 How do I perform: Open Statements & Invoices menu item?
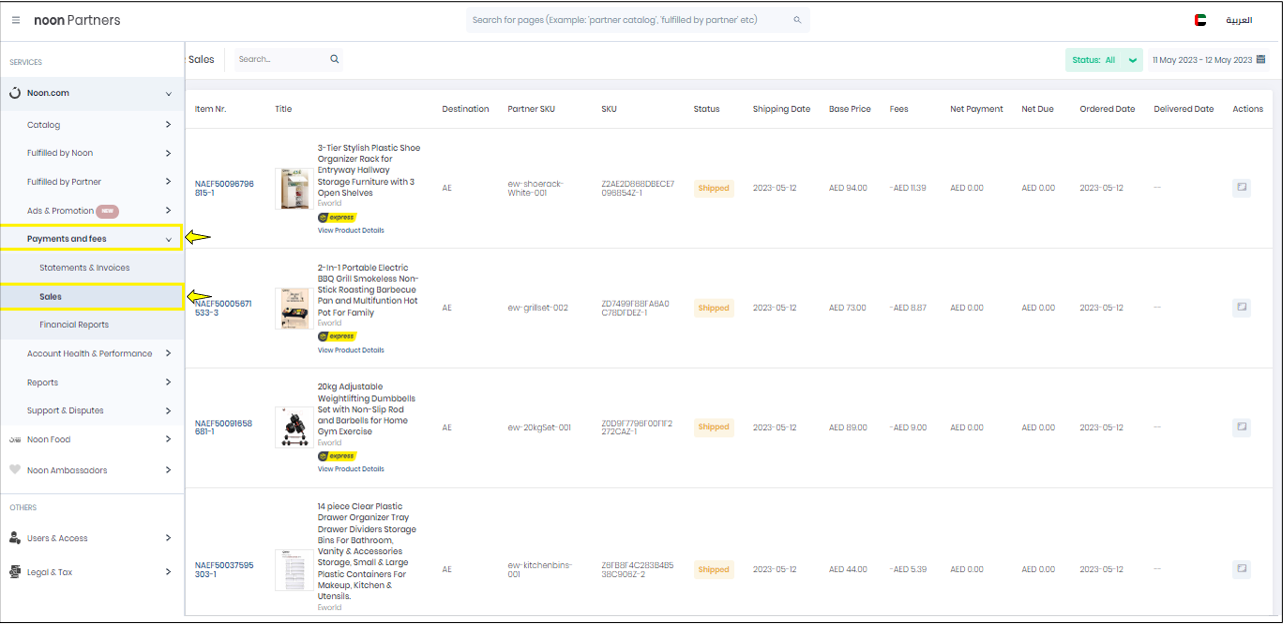coord(85,268)
